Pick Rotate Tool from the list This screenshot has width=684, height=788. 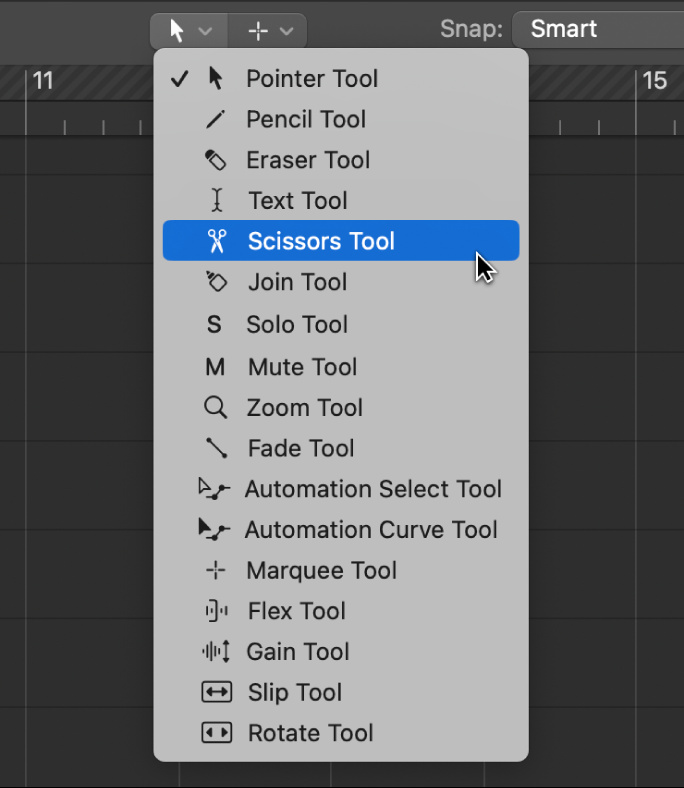pos(341,733)
